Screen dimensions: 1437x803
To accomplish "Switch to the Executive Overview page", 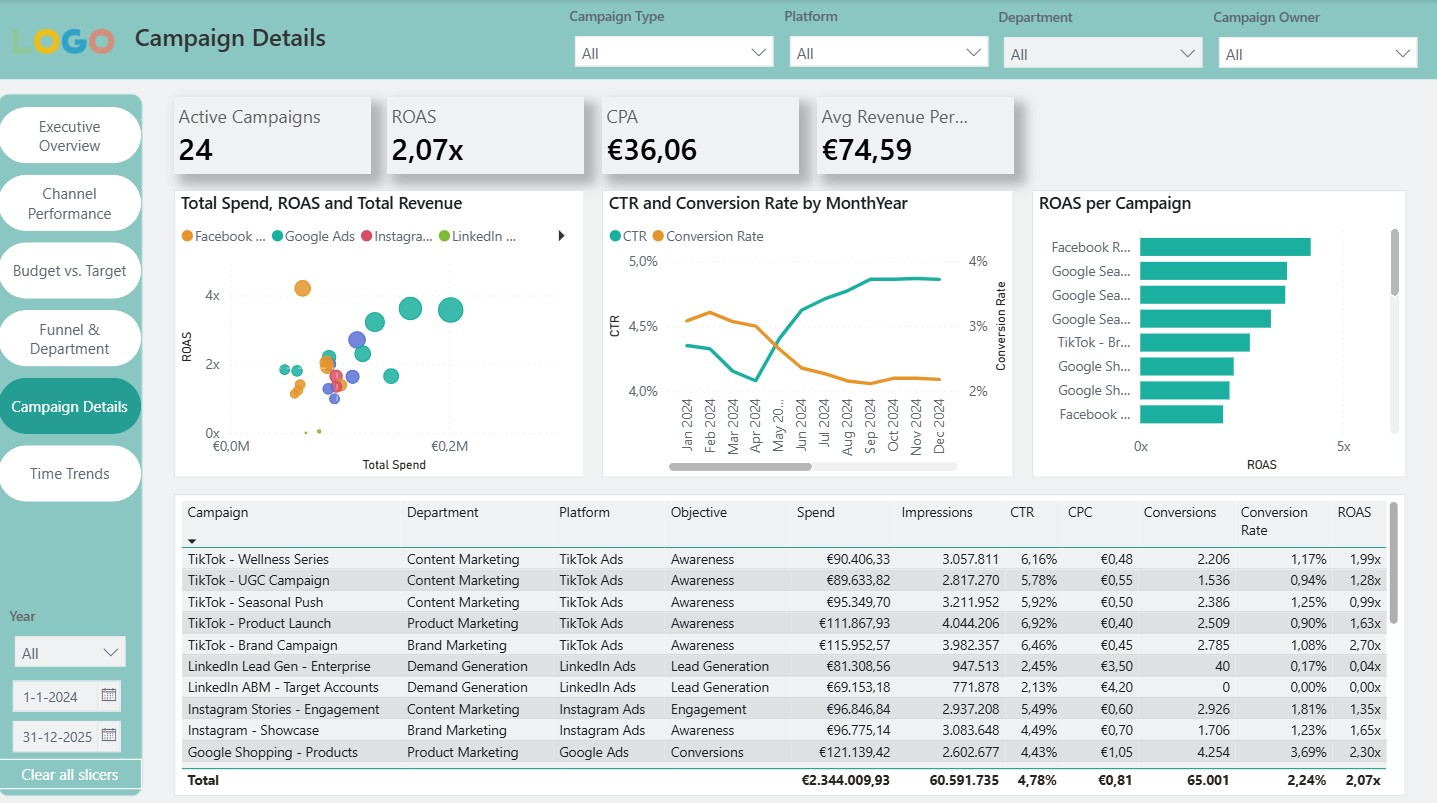I will [x=70, y=136].
